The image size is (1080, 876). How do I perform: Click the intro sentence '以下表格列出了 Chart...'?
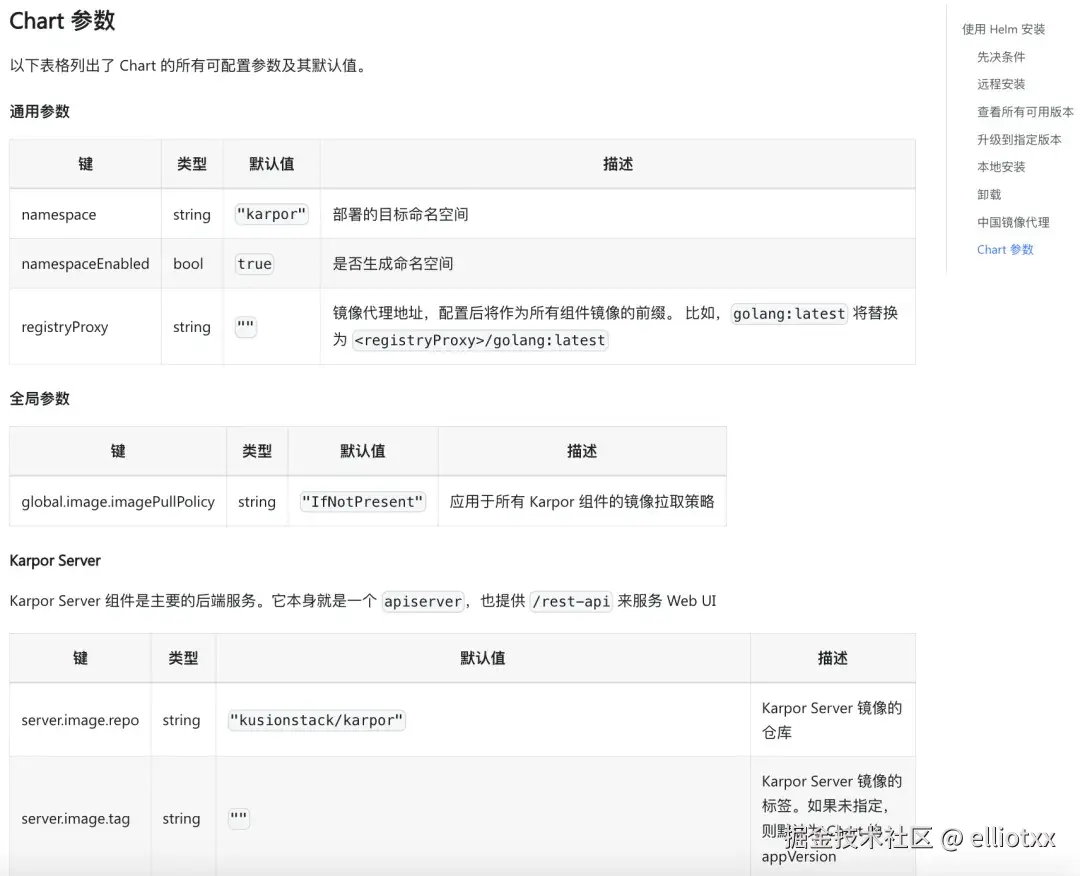coord(190,65)
